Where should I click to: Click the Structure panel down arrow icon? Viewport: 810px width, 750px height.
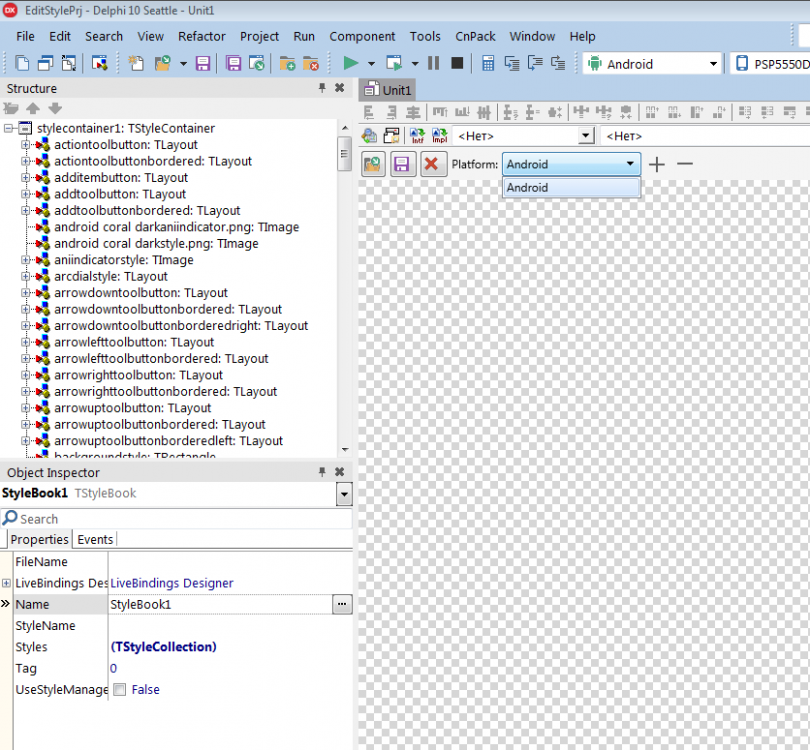(55, 108)
